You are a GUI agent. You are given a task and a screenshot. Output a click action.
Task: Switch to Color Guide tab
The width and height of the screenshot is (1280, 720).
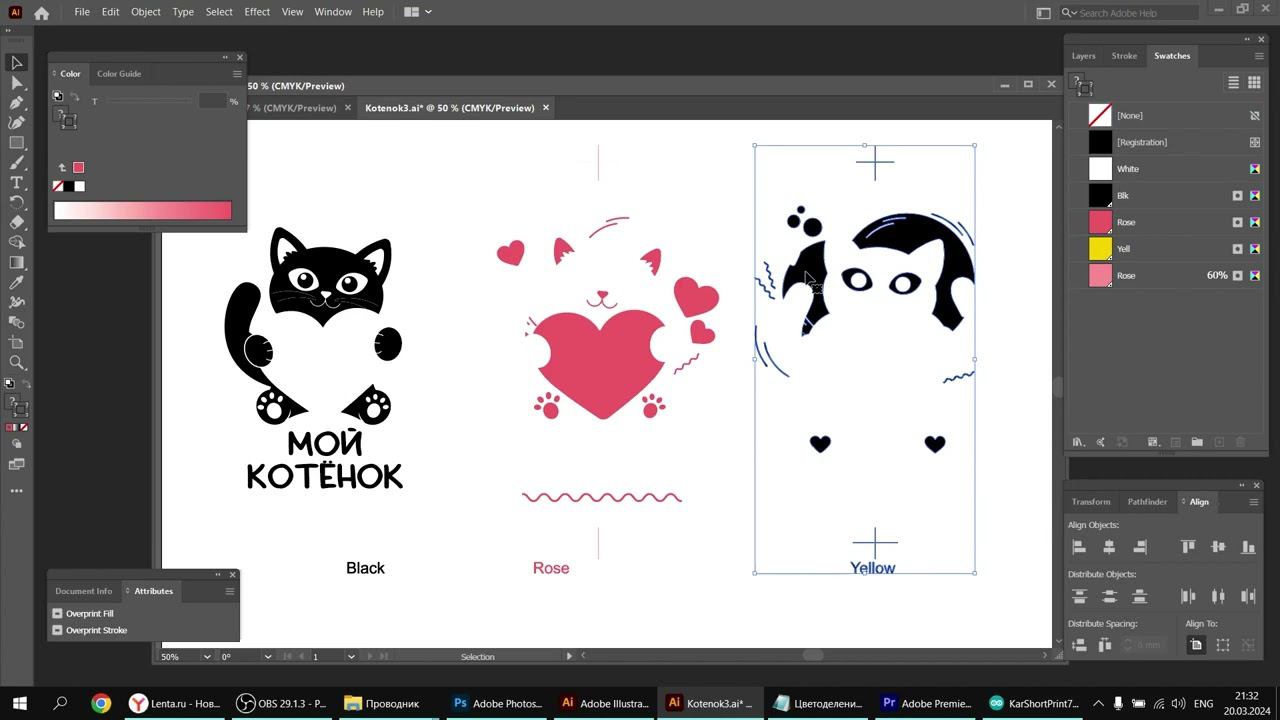coord(119,74)
